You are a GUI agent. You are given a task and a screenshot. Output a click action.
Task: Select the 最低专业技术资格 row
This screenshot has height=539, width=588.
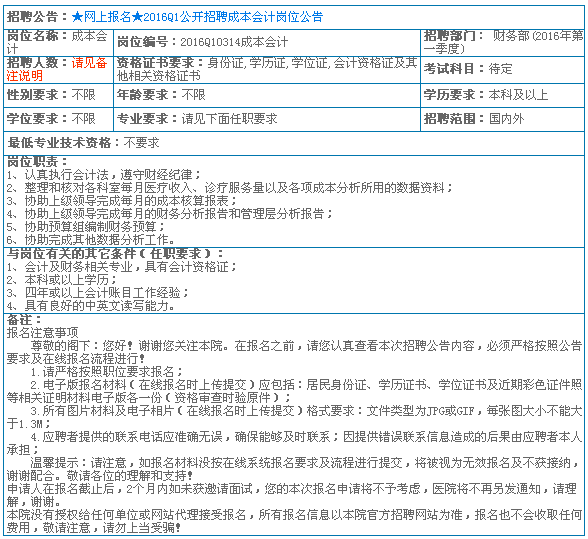(294, 143)
